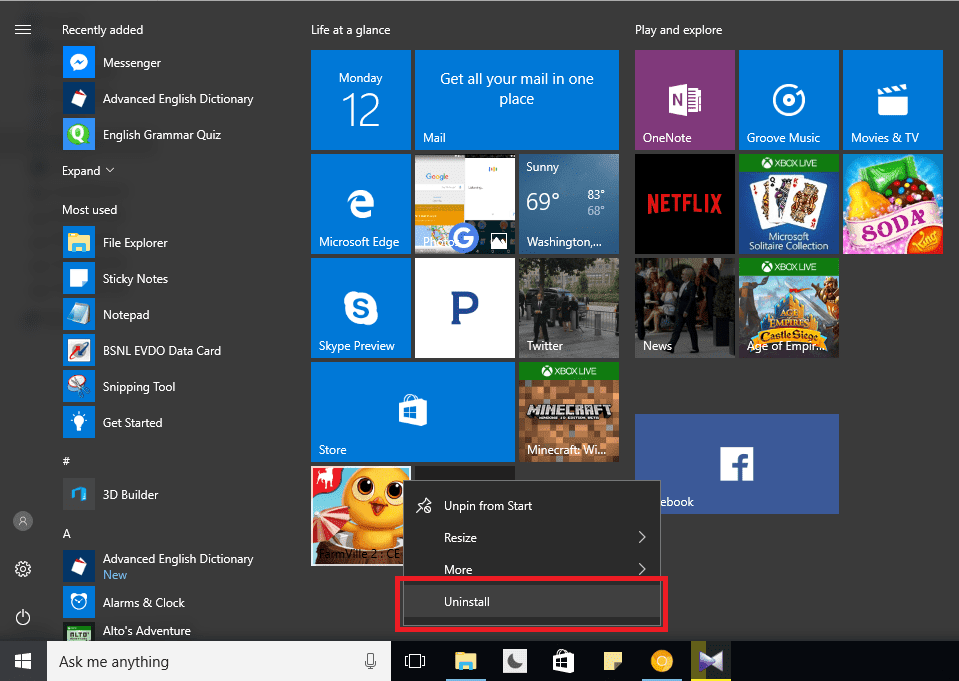Open the crescent moon app on the taskbar

tap(514, 661)
